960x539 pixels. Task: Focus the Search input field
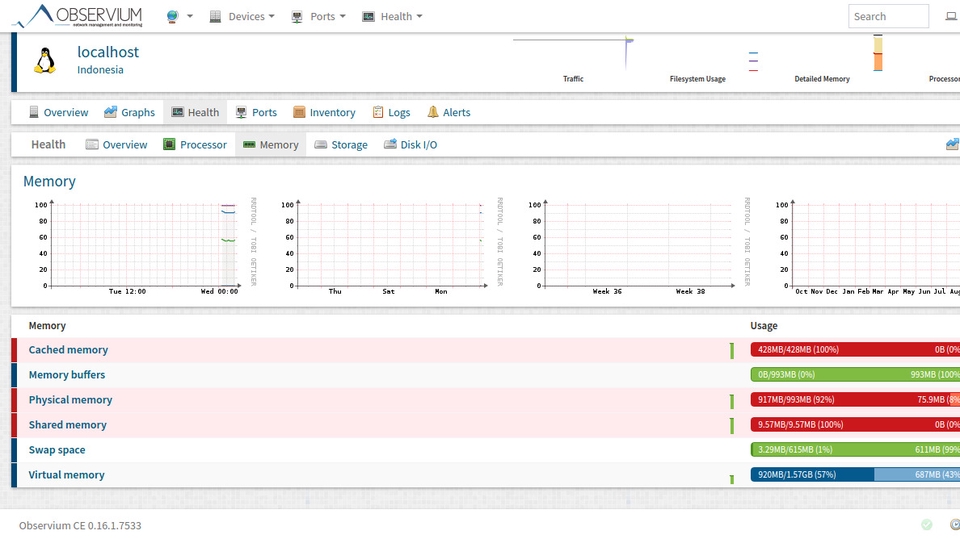tap(888, 16)
